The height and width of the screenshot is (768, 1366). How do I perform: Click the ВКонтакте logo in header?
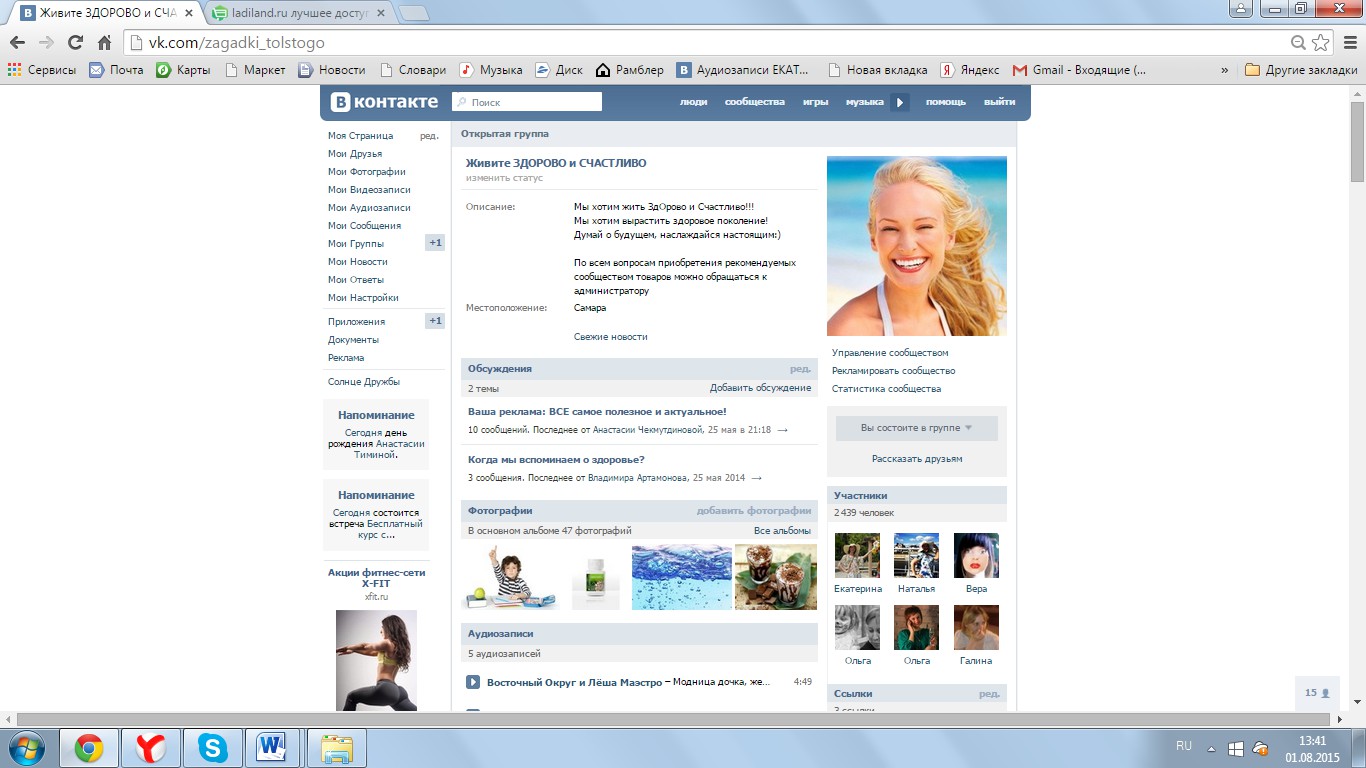[385, 102]
